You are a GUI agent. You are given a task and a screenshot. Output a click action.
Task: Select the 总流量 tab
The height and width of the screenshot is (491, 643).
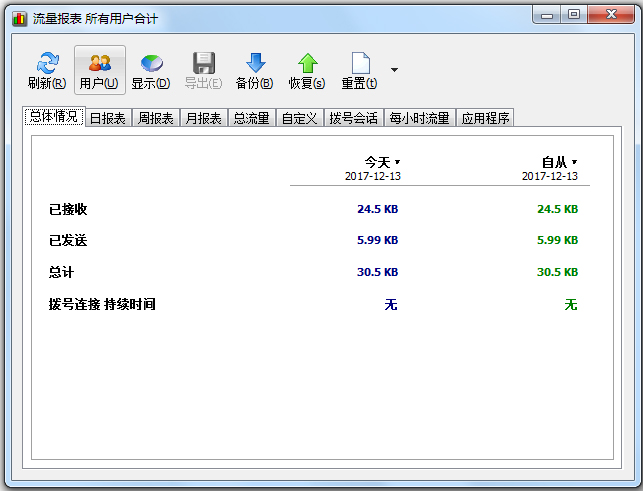pos(251,118)
